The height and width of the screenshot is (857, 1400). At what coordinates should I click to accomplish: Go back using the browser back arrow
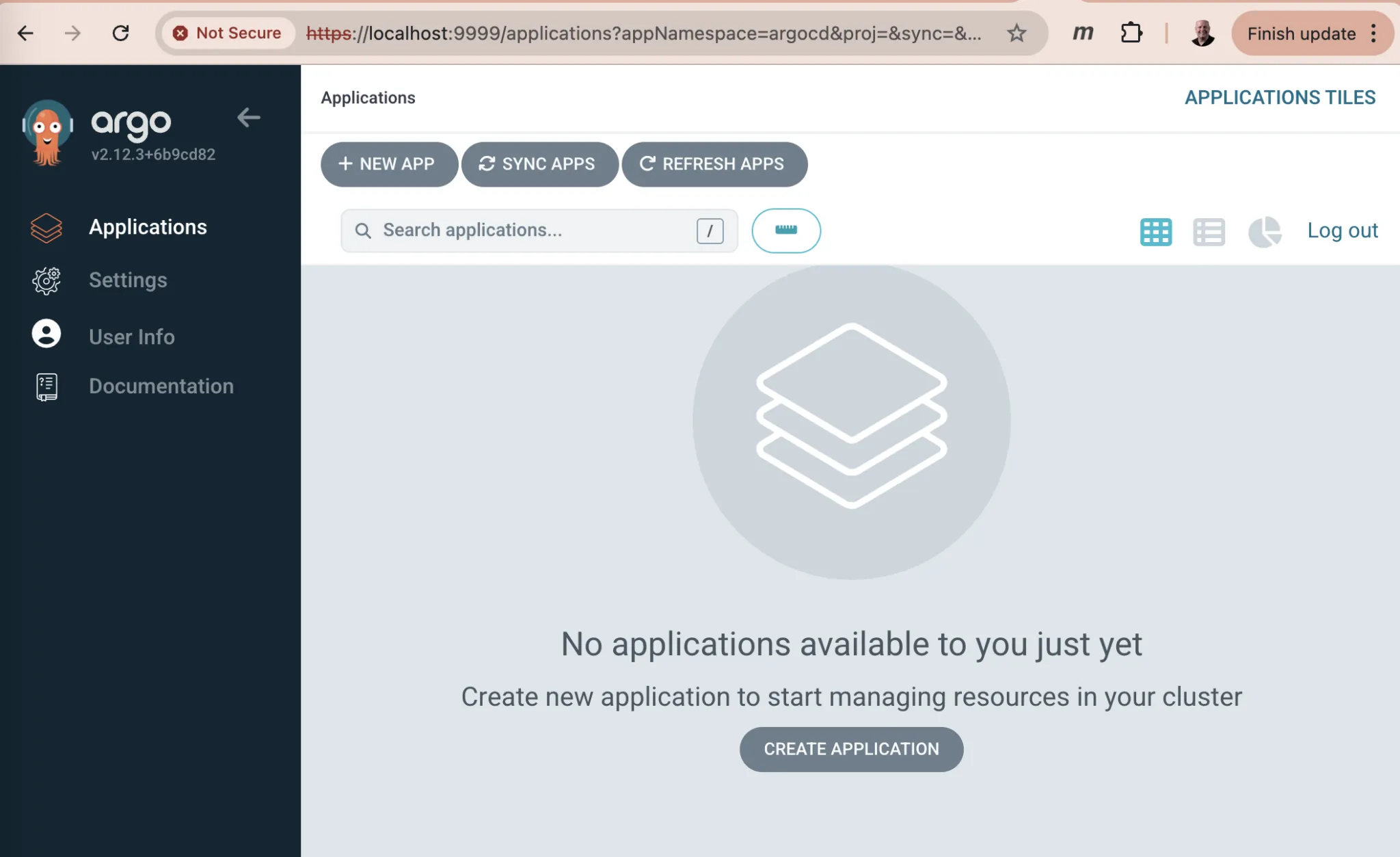(25, 33)
